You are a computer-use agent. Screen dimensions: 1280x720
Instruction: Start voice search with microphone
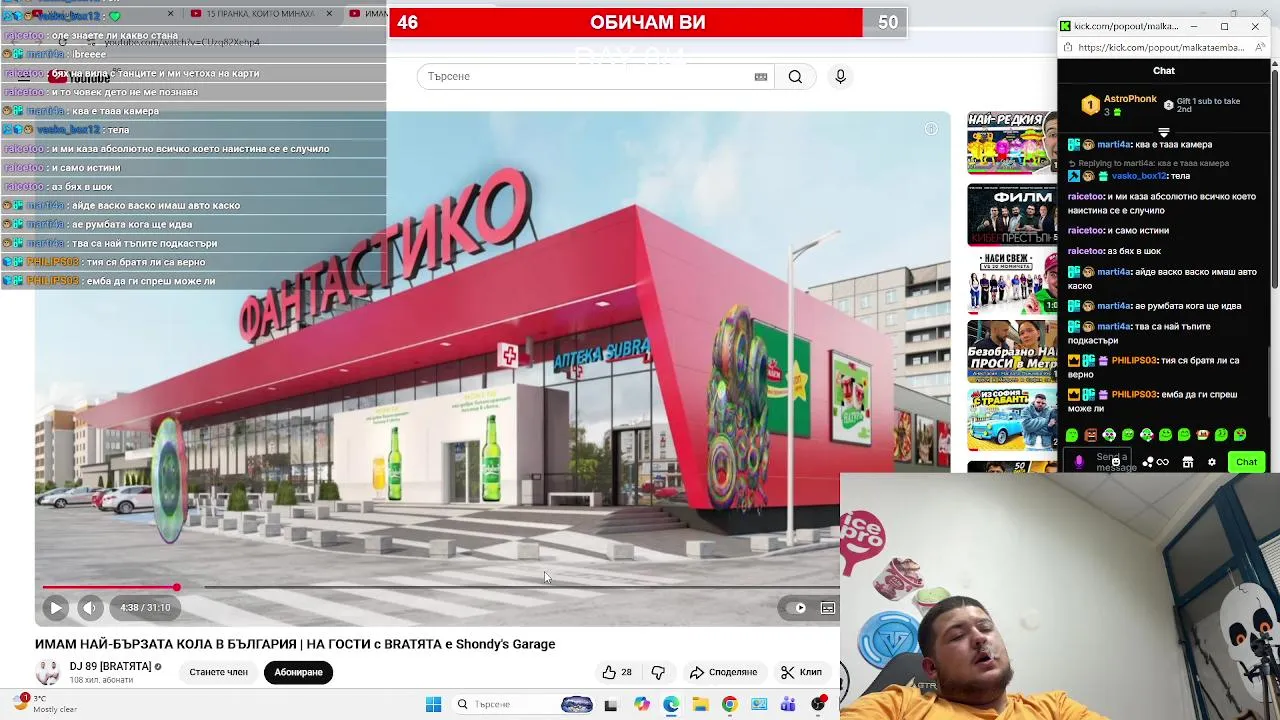(x=840, y=76)
